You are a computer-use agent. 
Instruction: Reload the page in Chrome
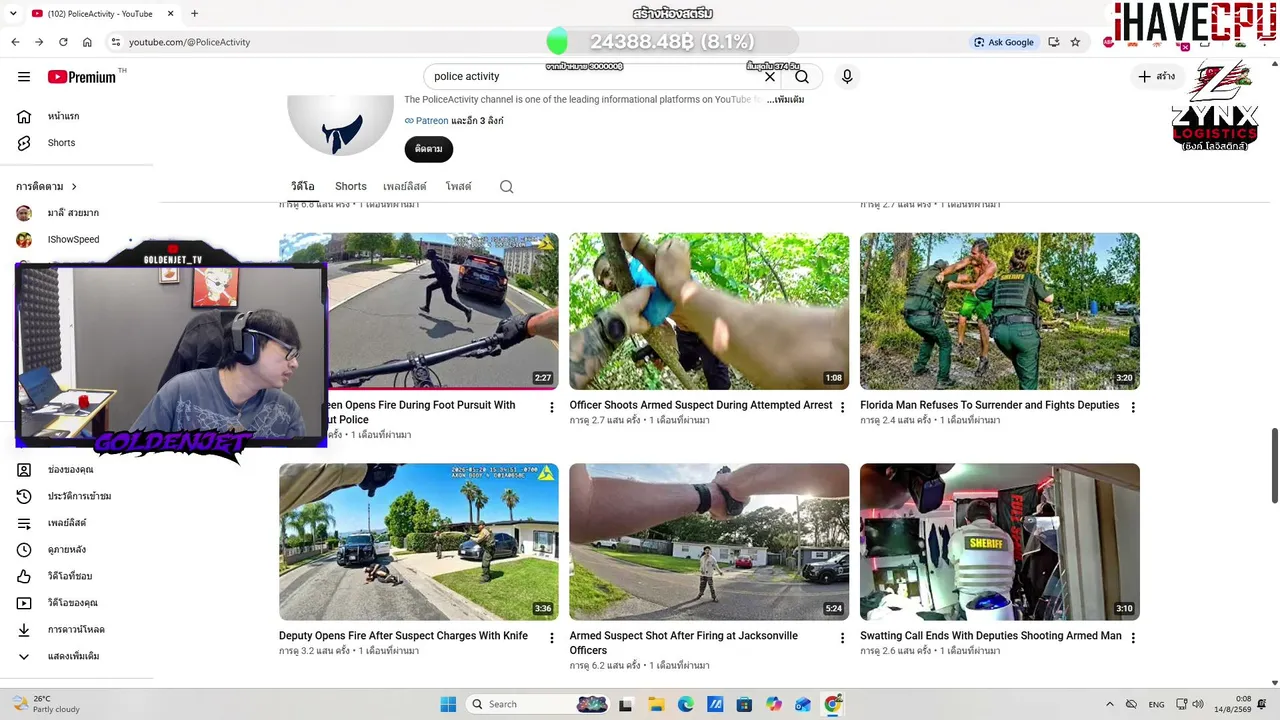click(x=63, y=42)
